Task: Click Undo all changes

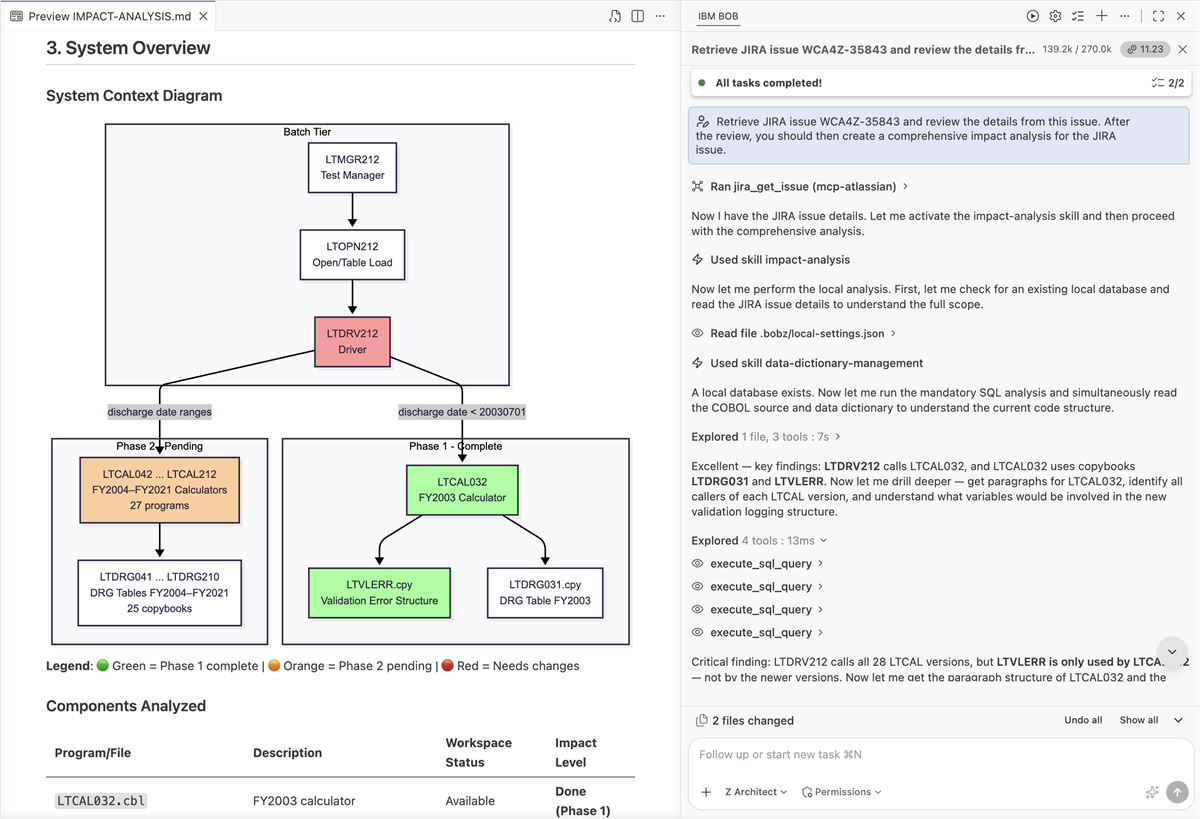Action: (1083, 720)
